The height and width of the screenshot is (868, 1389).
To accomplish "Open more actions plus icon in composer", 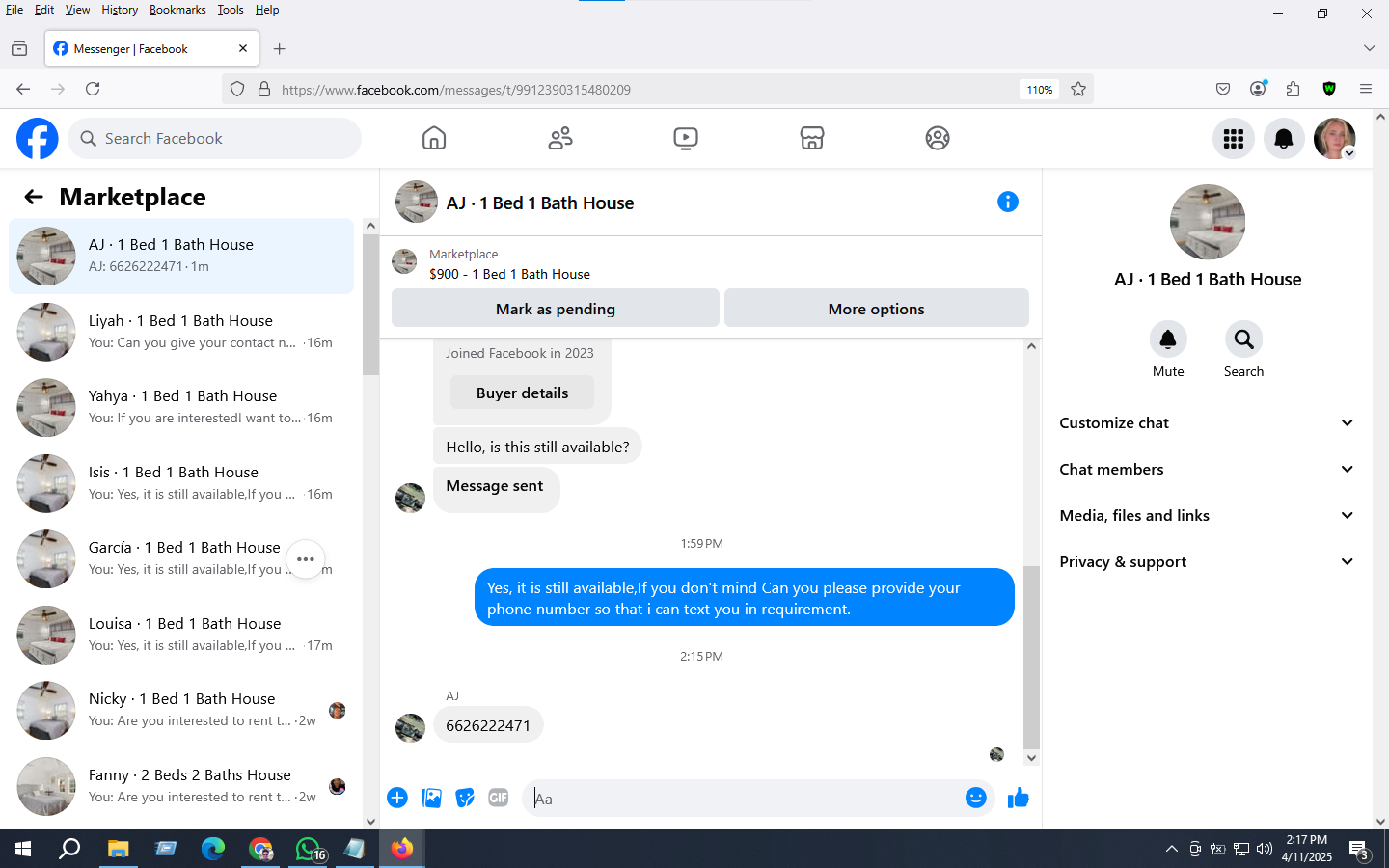I will click(397, 798).
